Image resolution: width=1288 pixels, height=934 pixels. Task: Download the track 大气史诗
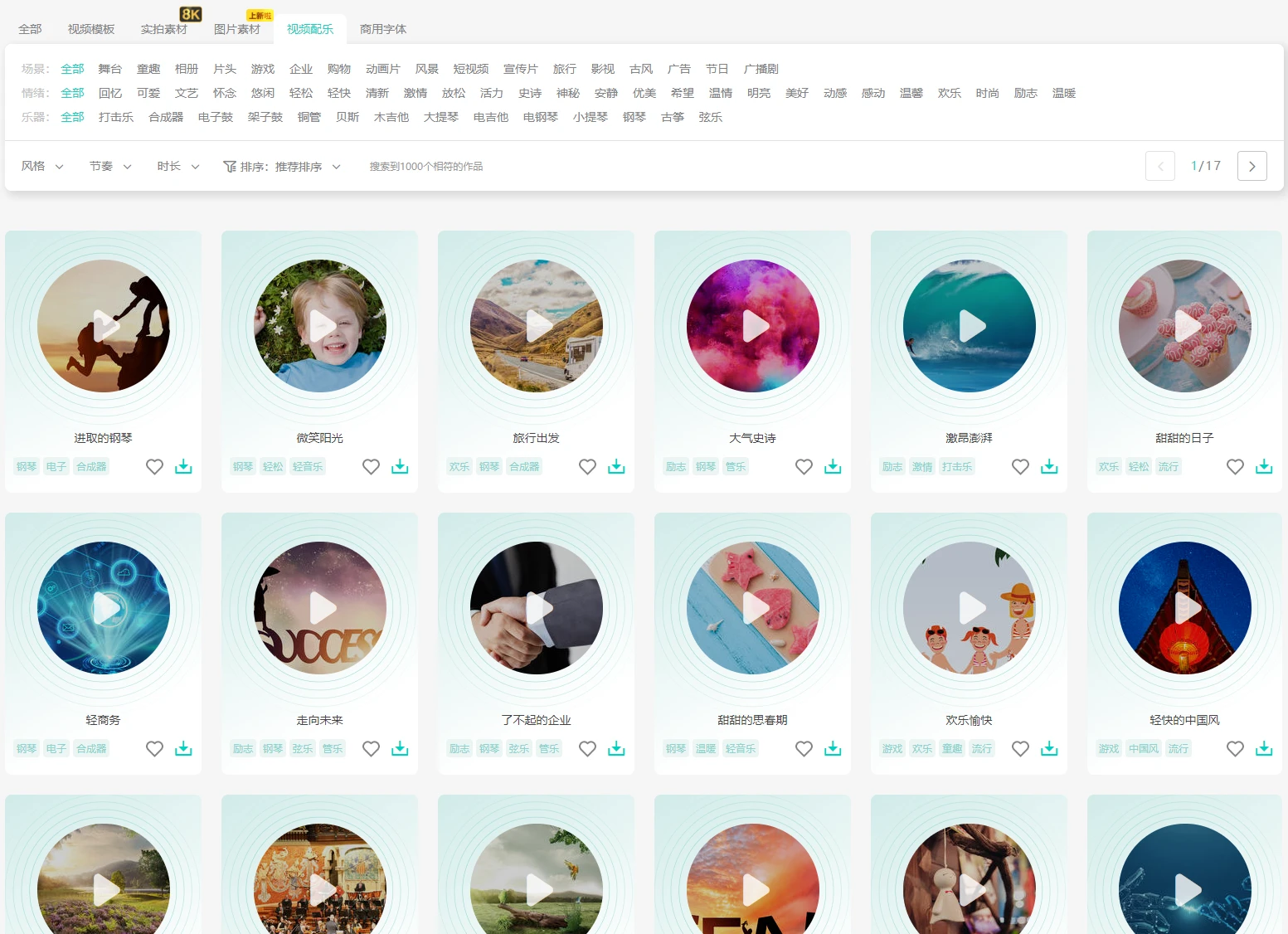[833, 467]
